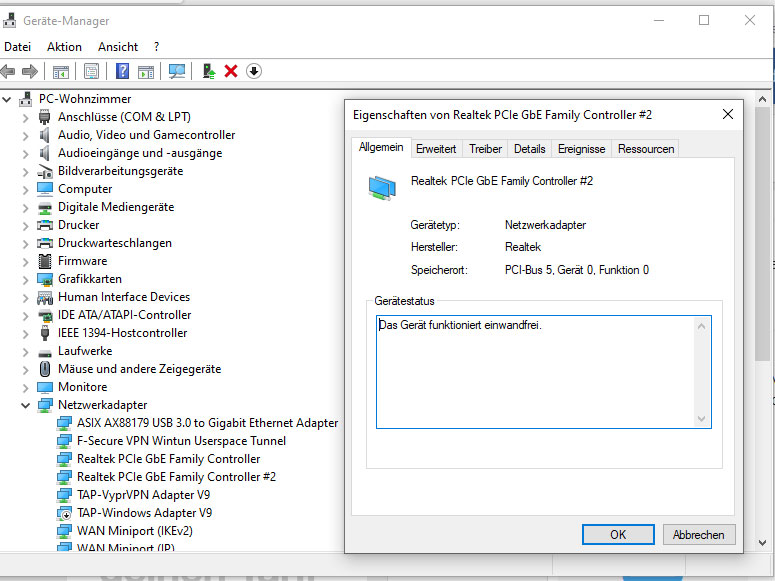Click the show/hide console tree icon

tap(61, 72)
